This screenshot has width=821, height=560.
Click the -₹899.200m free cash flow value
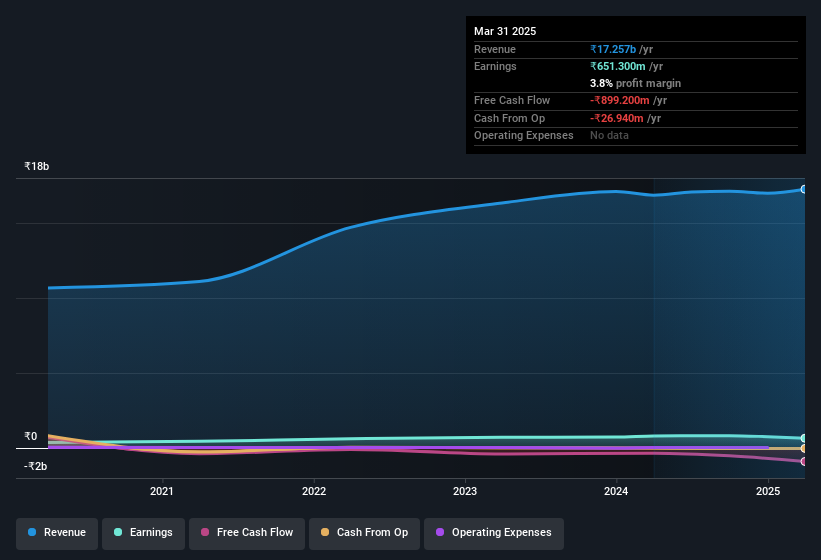(620, 100)
